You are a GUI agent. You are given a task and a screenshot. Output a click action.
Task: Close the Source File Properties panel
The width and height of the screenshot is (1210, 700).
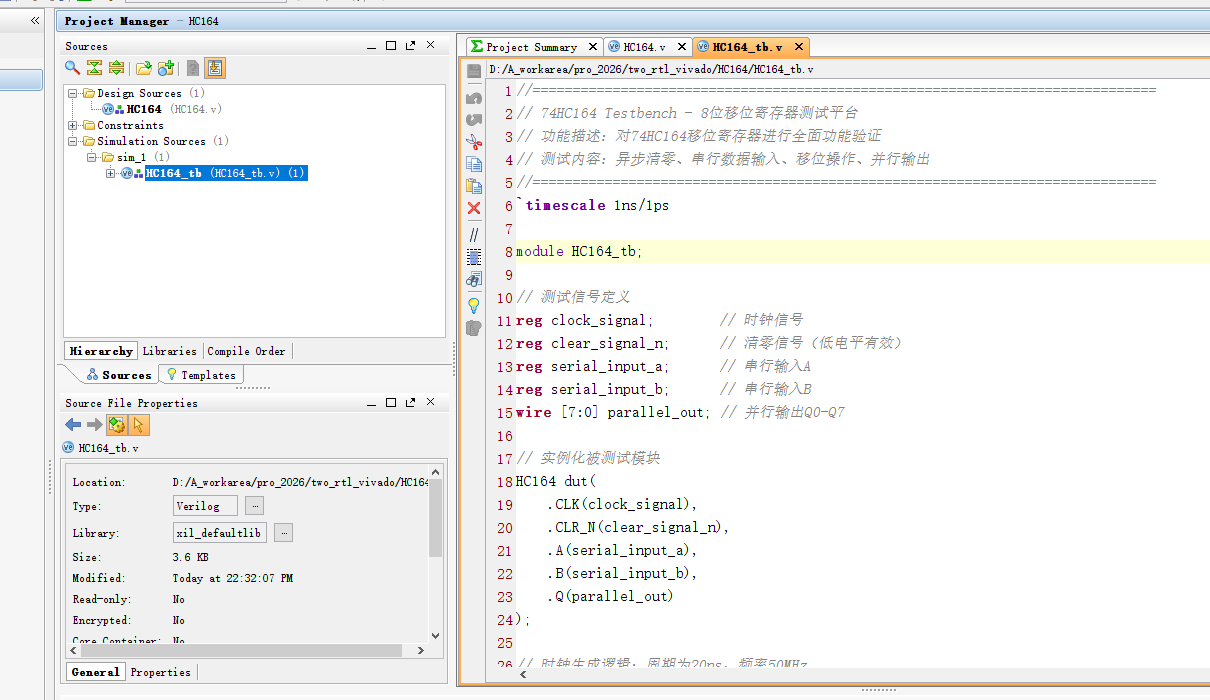431,402
